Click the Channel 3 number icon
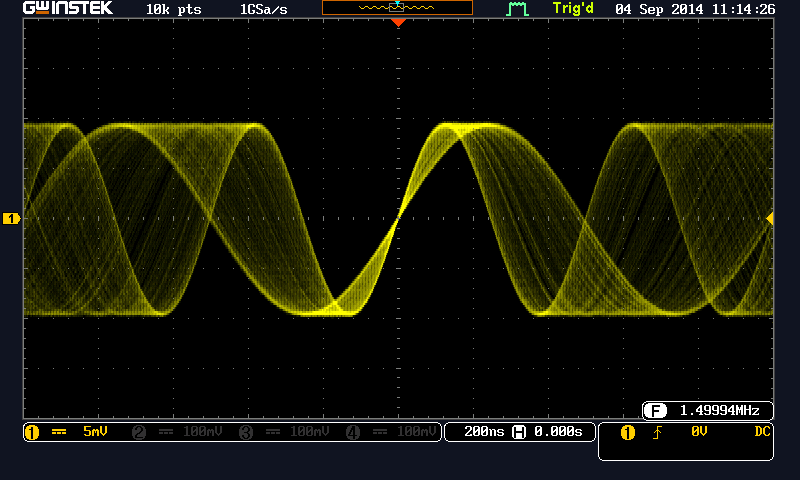The width and height of the screenshot is (800, 480). pos(245,432)
